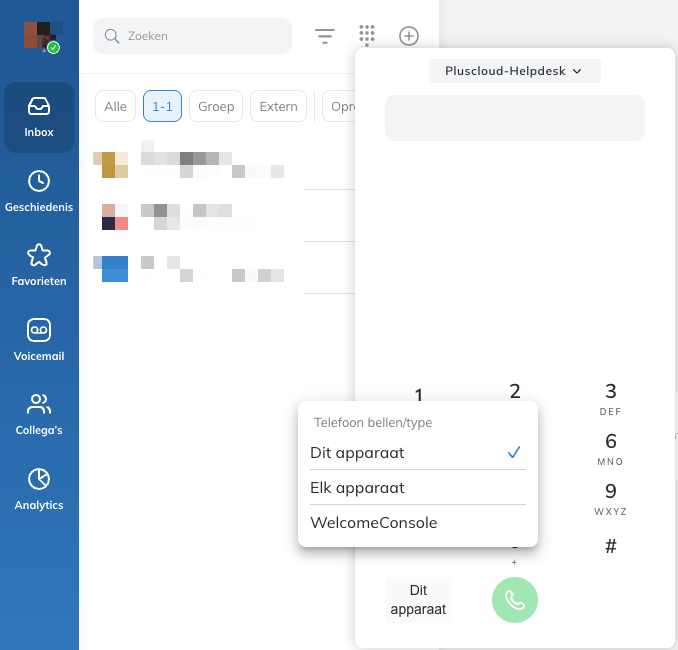Image resolution: width=678 pixels, height=650 pixels.
Task: Expand the Pluscloud-Helpdesk dropdown
Action: pyautogui.click(x=514, y=71)
